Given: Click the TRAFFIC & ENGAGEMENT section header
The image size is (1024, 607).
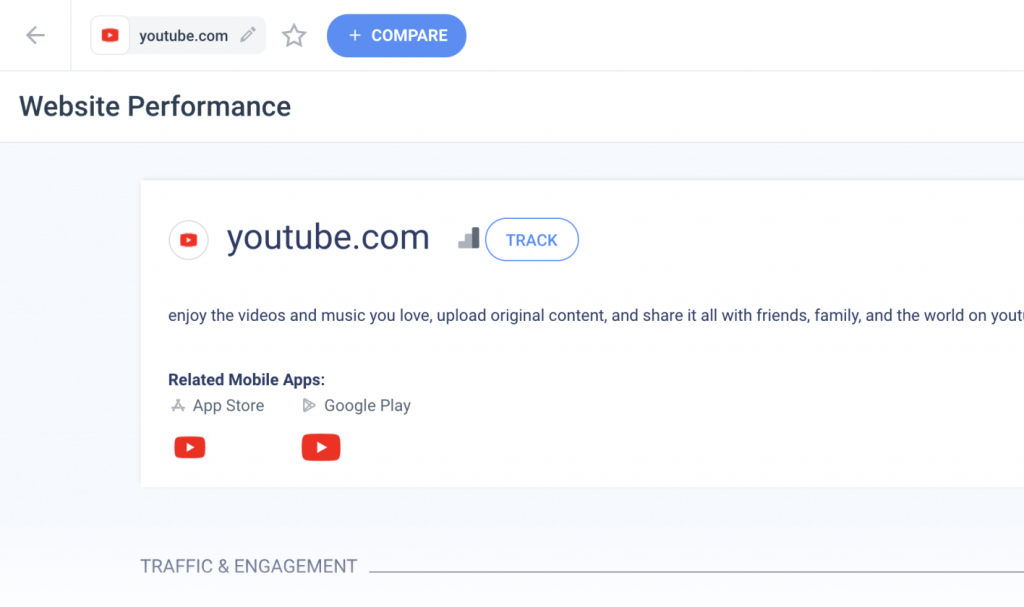Looking at the screenshot, I should tap(248, 566).
